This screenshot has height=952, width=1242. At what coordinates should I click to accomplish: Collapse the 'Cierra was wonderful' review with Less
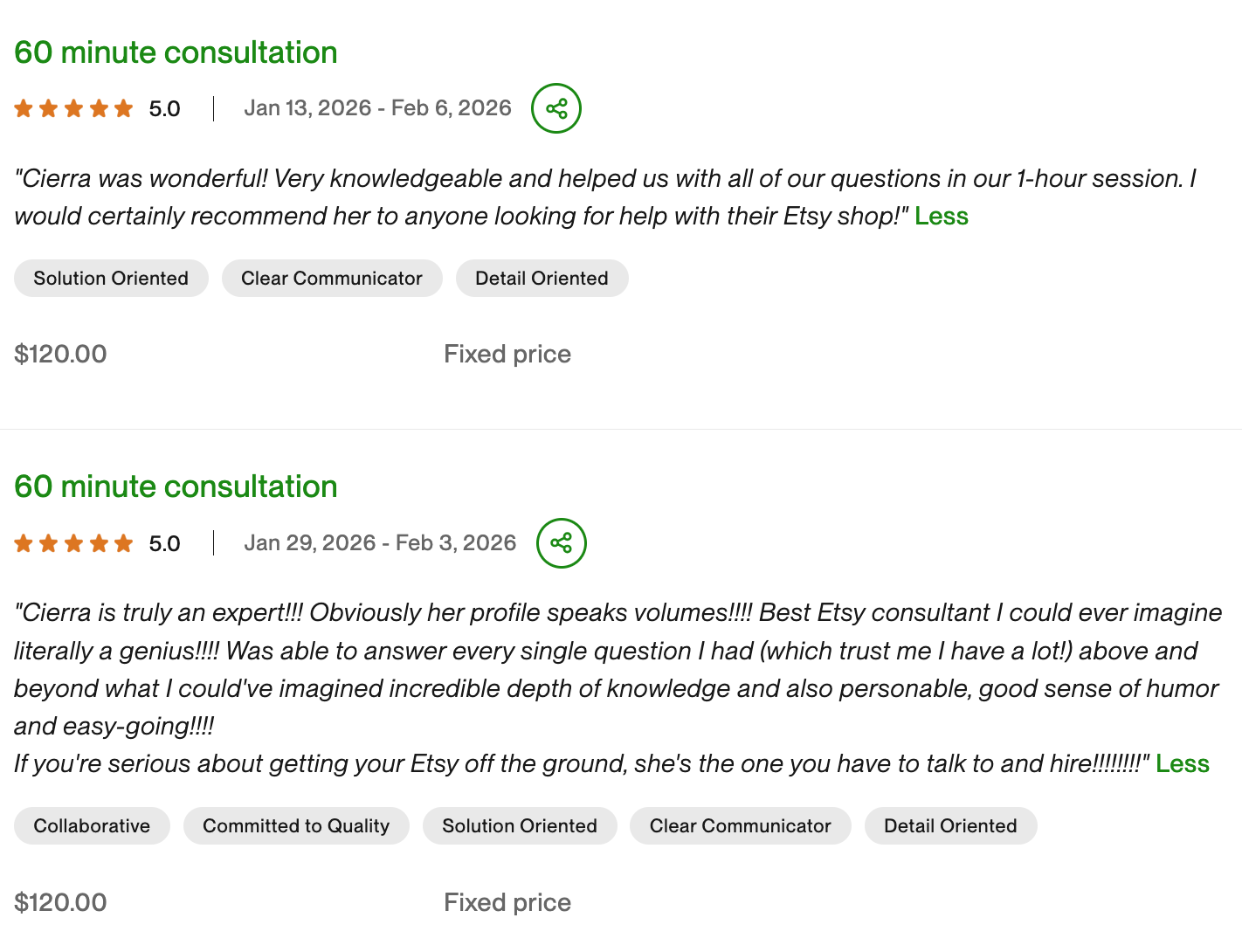point(941,217)
